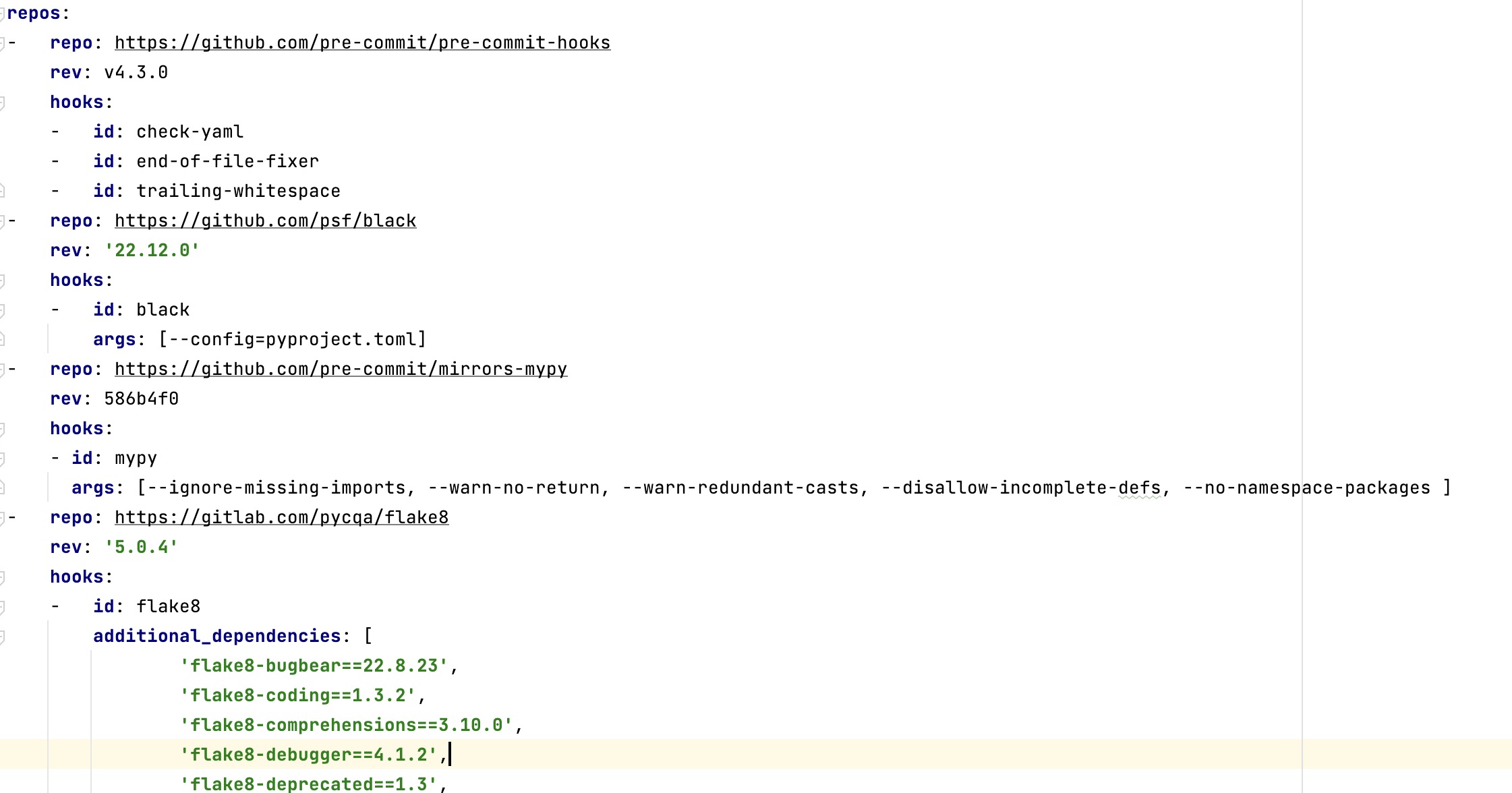
Task: Click the '22.12.0' rev string
Action: coord(152,251)
